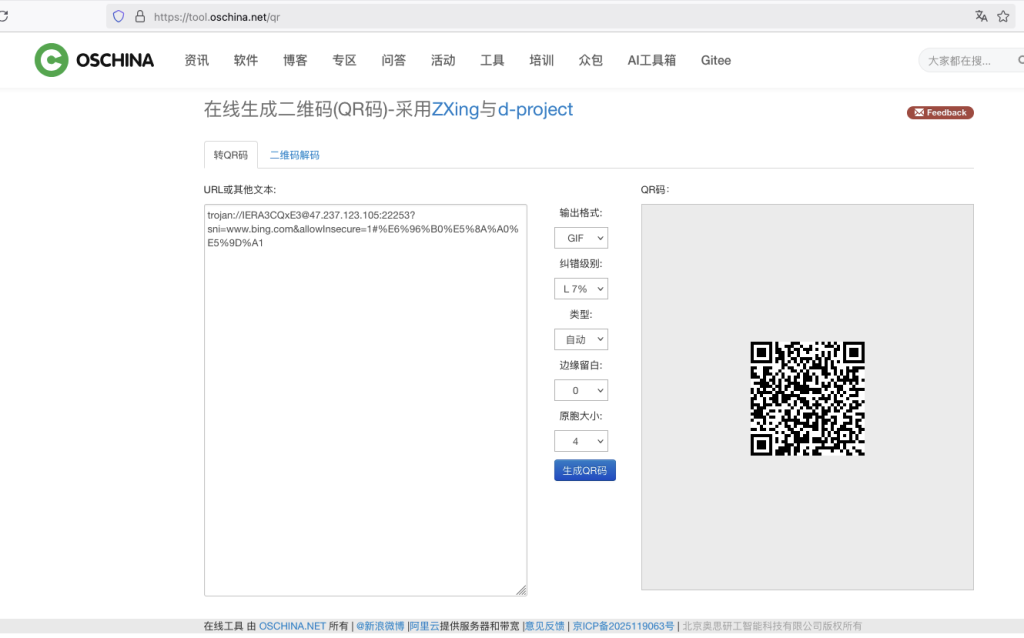Click the OSCHINA logo
The width and height of the screenshot is (1024, 638).
(94, 60)
